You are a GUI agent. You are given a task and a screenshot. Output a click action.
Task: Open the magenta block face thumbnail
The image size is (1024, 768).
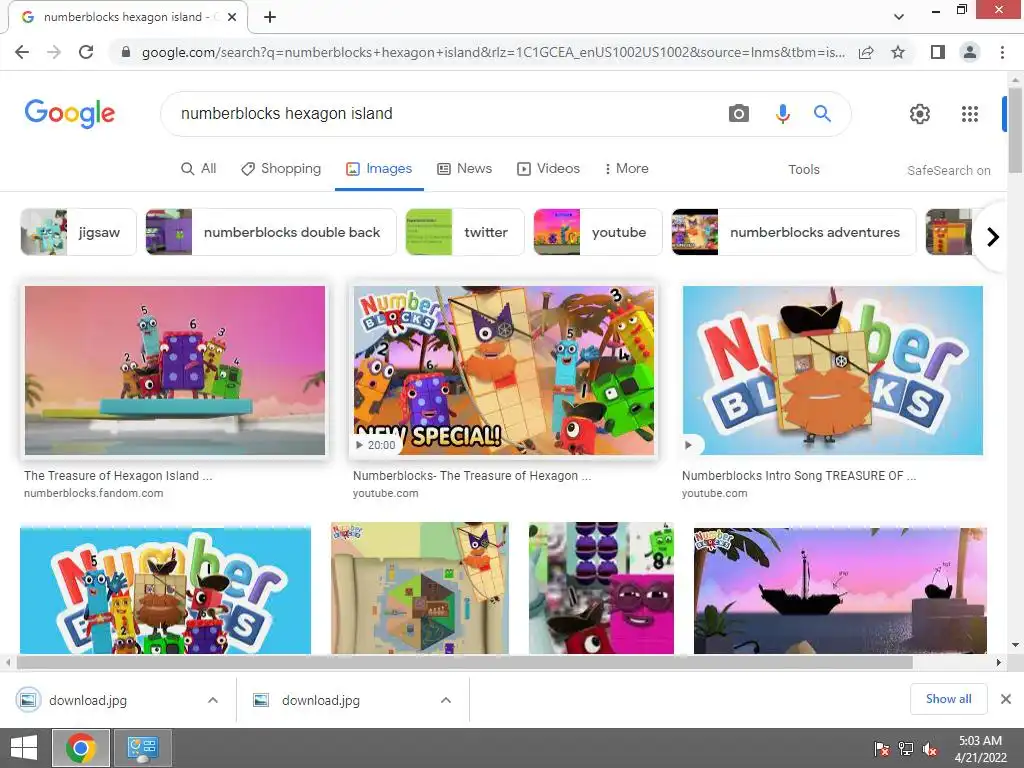(601, 588)
